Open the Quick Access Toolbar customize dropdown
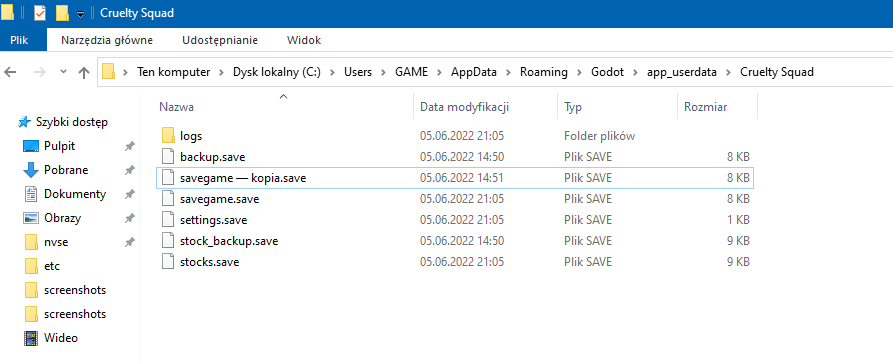893x362 pixels. click(80, 14)
